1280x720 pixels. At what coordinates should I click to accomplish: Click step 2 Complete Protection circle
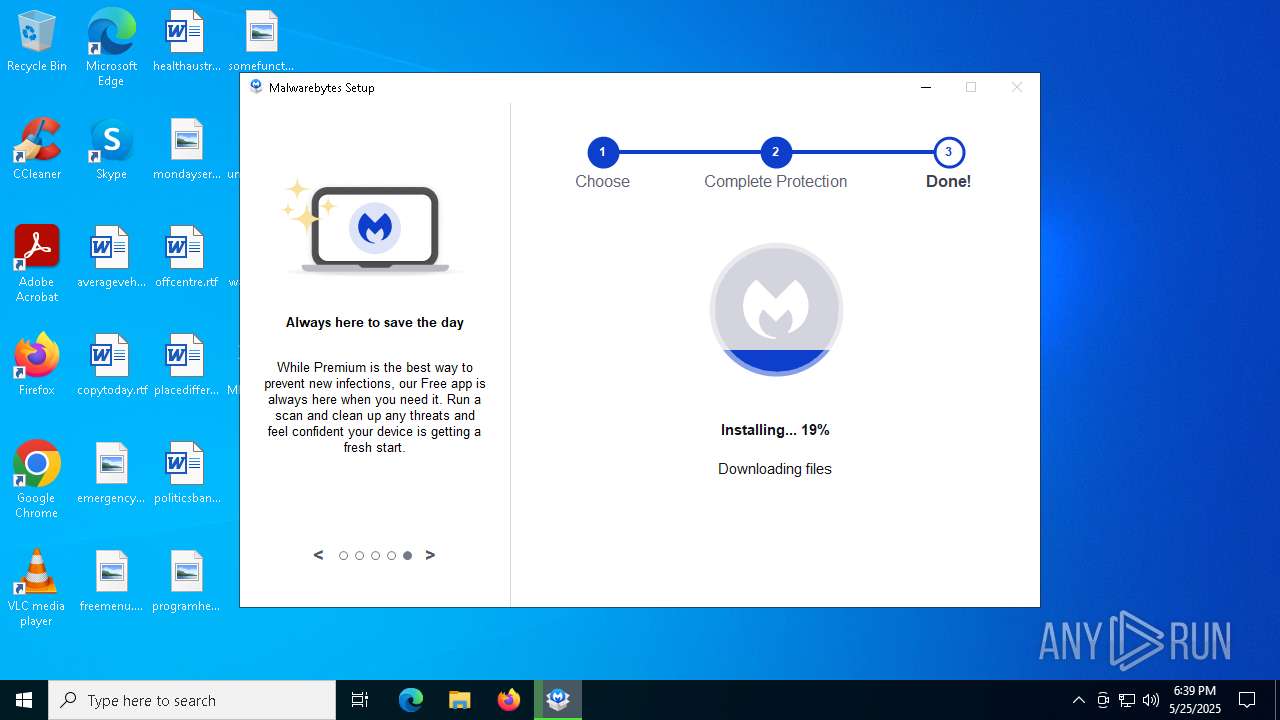[x=775, y=153]
